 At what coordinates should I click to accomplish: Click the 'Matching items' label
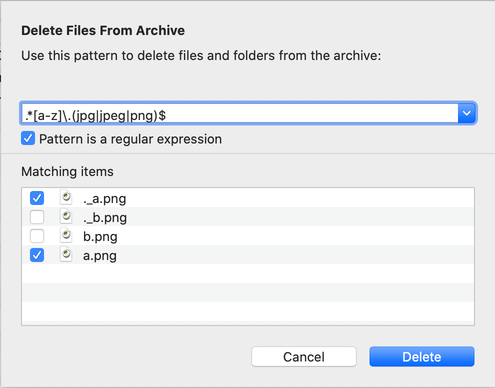tap(67, 172)
